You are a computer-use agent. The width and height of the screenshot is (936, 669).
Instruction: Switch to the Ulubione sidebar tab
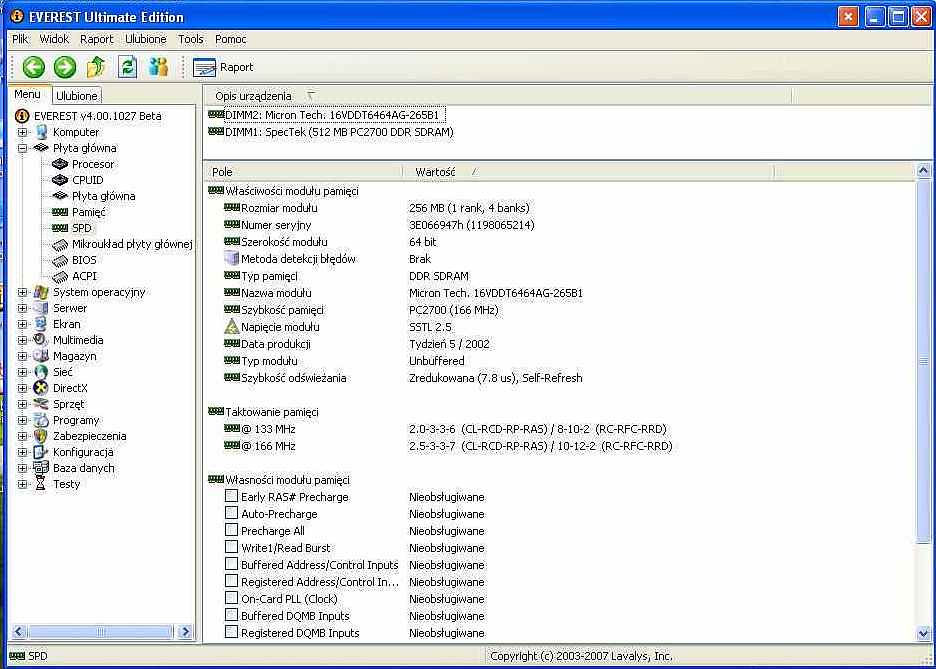tap(76, 95)
